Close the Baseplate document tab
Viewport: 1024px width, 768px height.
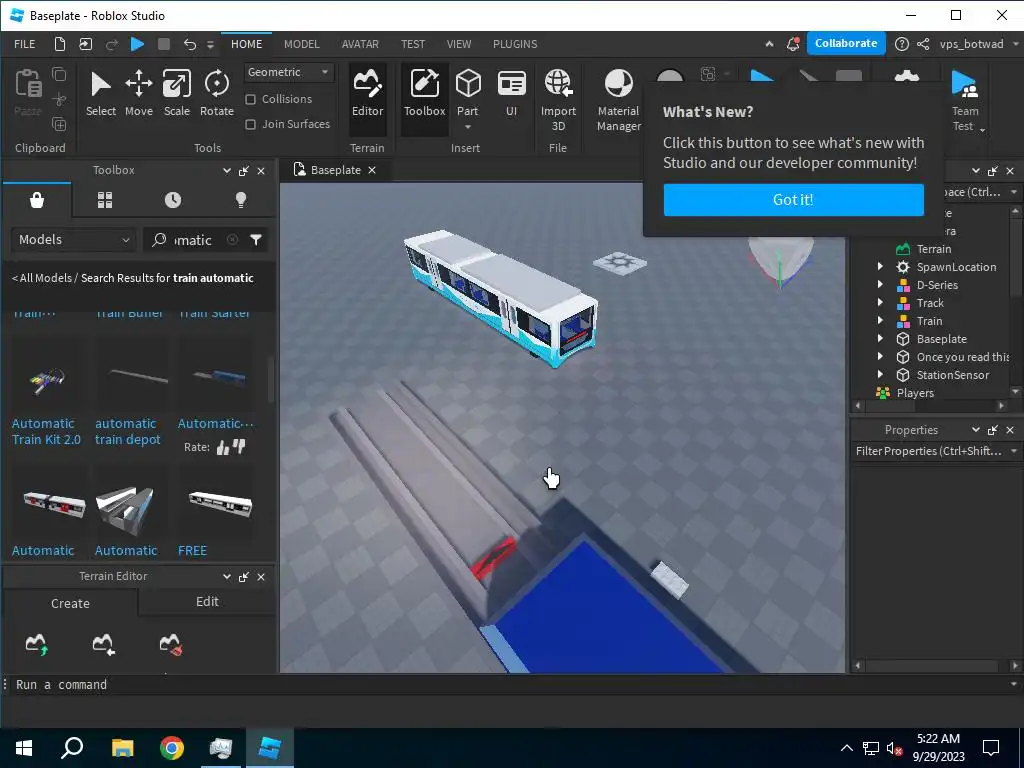(x=372, y=170)
